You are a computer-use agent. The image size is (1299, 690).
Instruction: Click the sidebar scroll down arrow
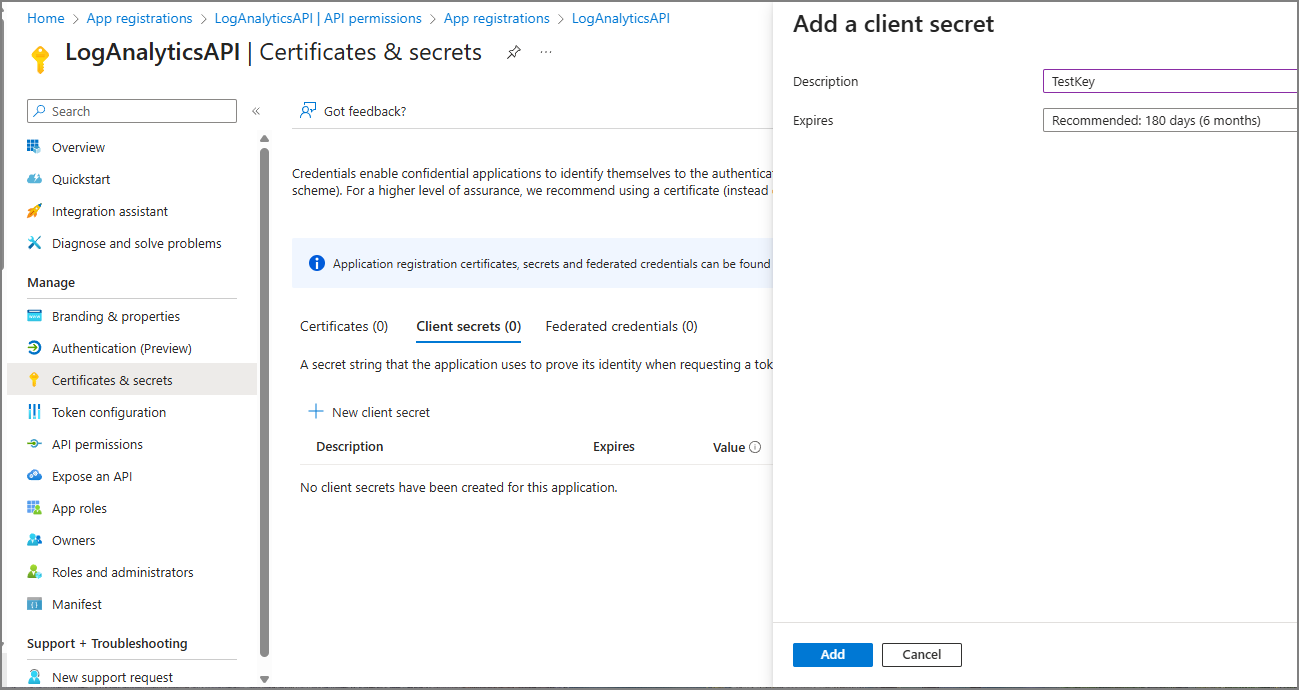pyautogui.click(x=264, y=679)
